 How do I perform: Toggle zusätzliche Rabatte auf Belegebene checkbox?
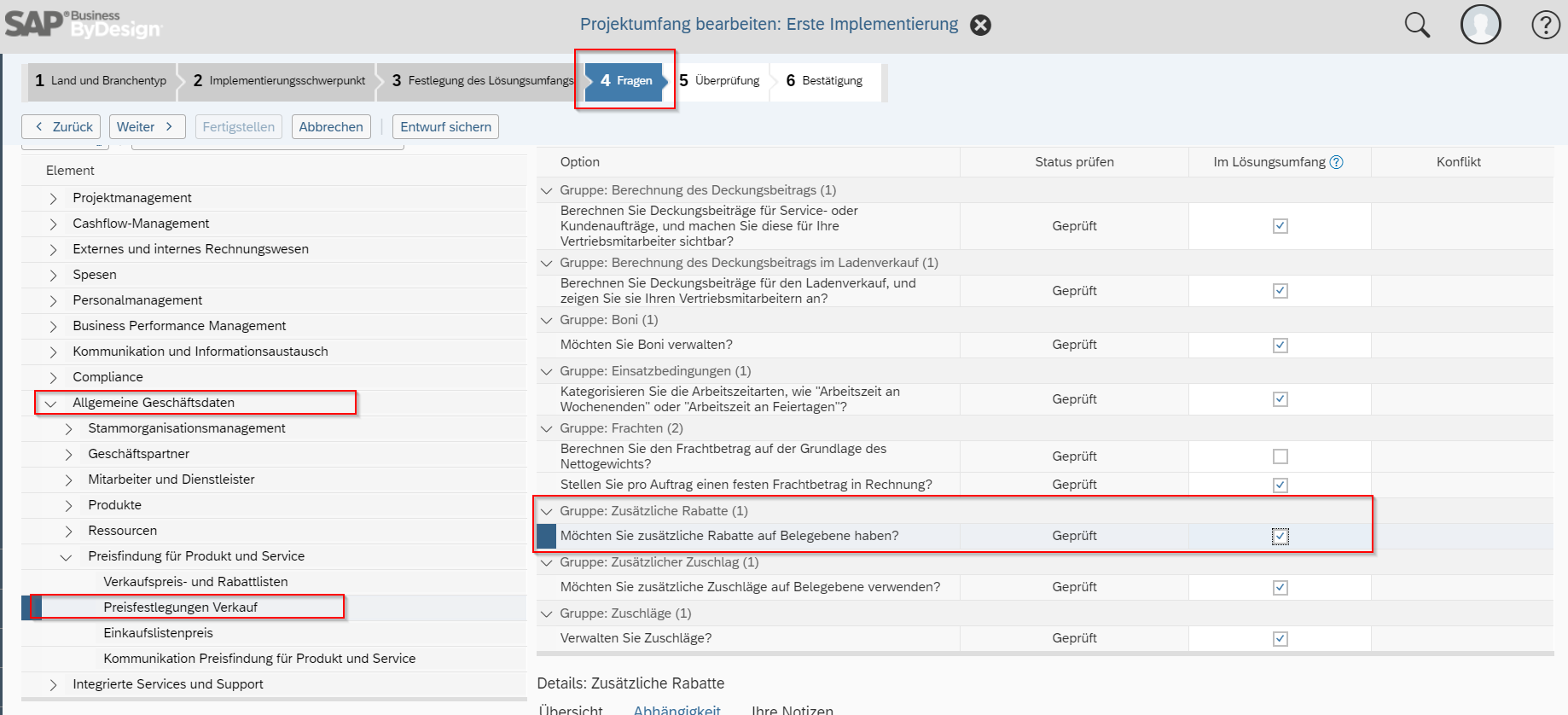1280,537
